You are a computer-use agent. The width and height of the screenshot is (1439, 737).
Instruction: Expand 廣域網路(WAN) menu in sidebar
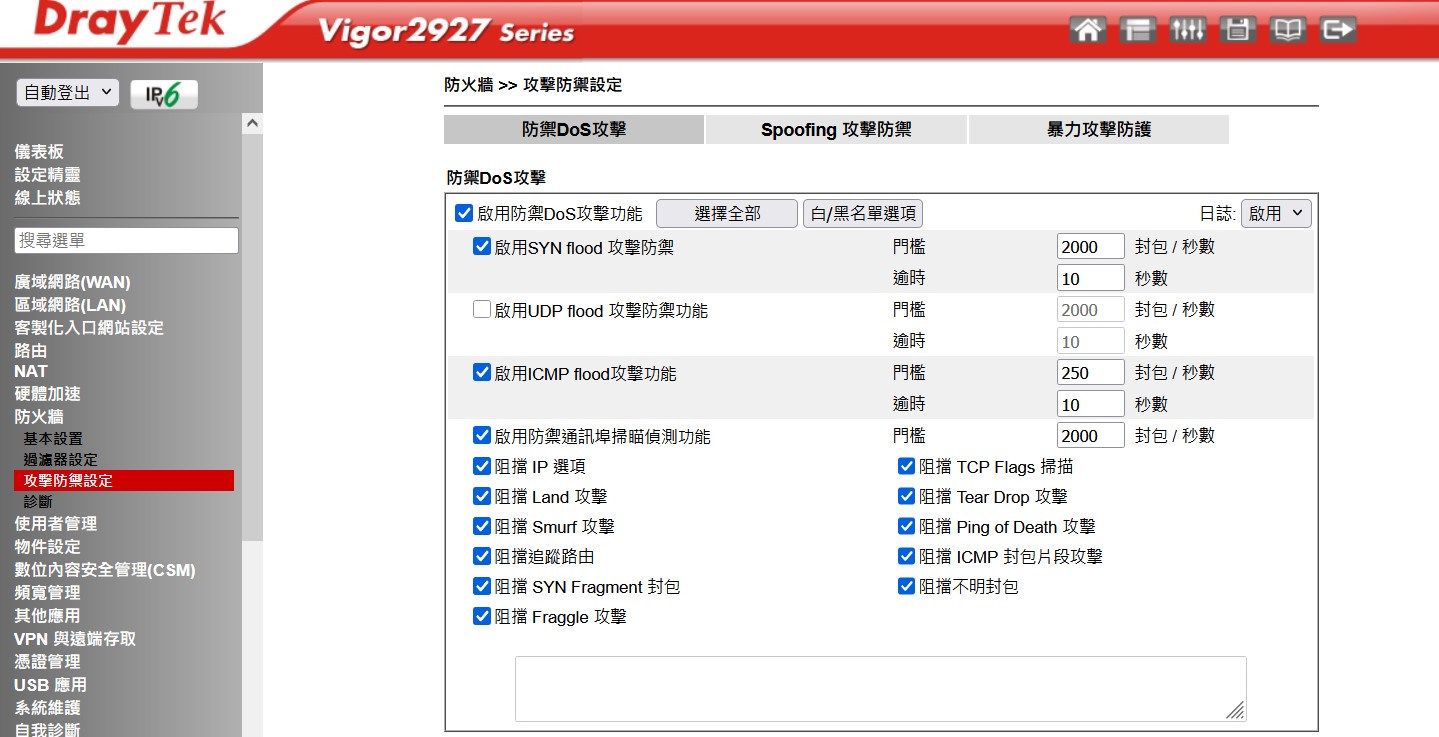(72, 282)
